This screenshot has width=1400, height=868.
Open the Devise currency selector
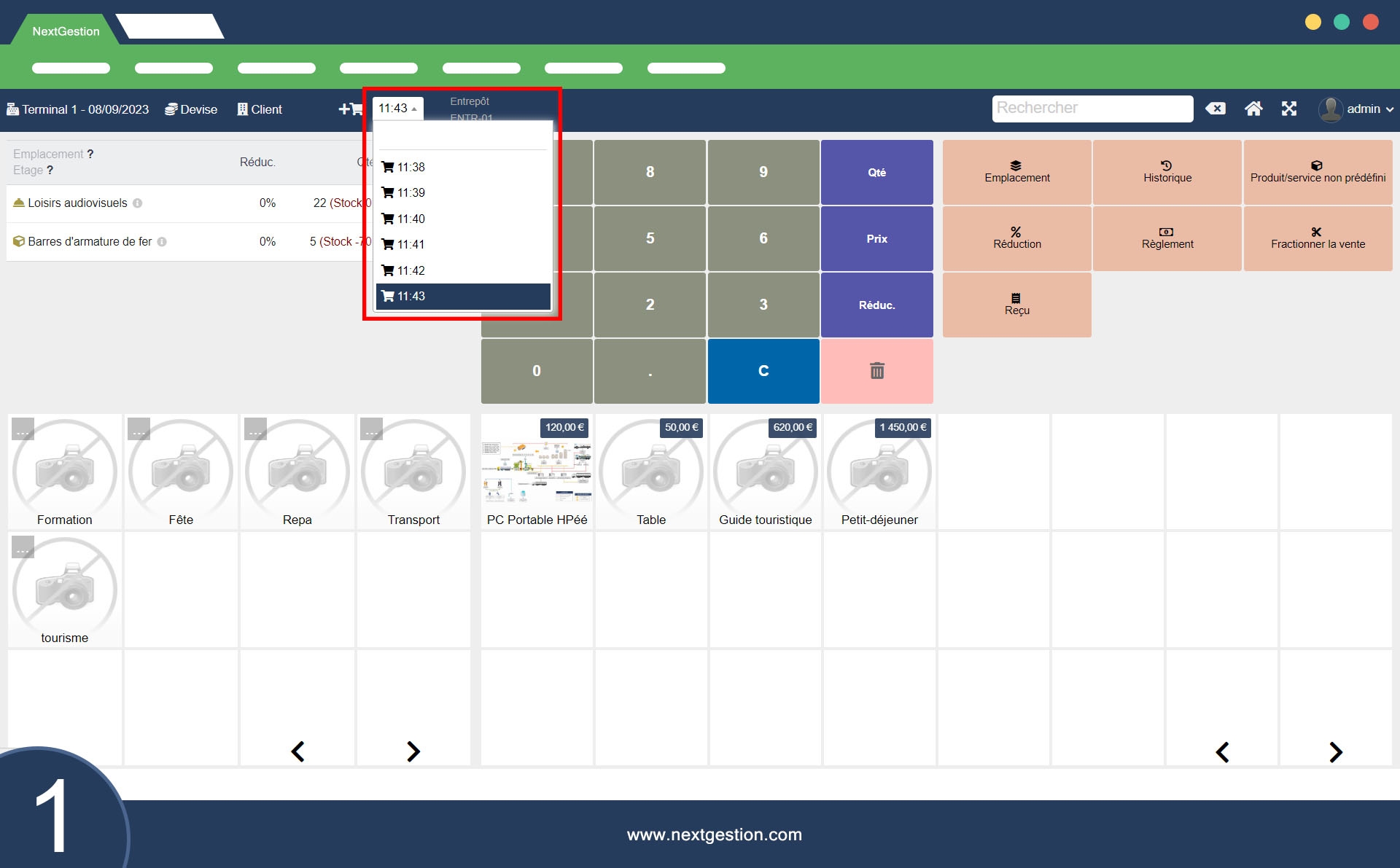click(191, 109)
